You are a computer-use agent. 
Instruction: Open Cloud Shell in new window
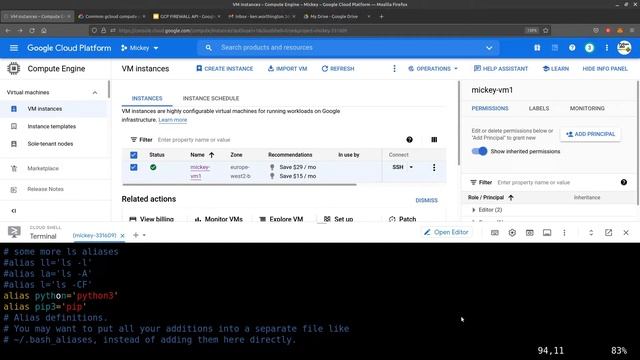pyautogui.click(x=608, y=233)
